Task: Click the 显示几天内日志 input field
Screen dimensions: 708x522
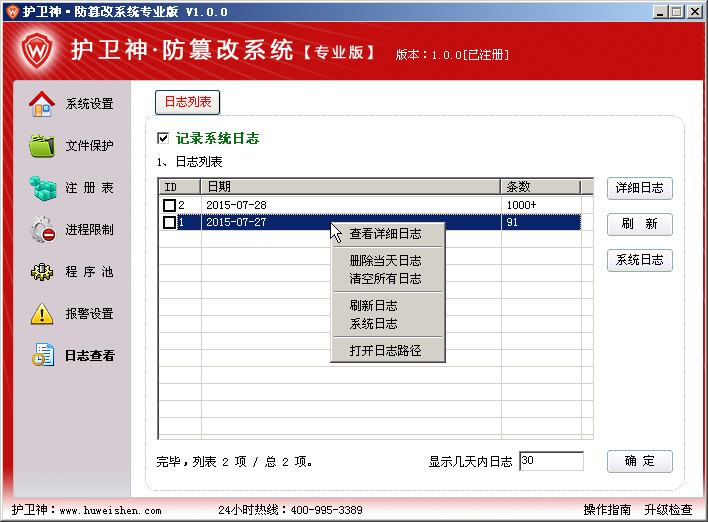Action: point(551,461)
